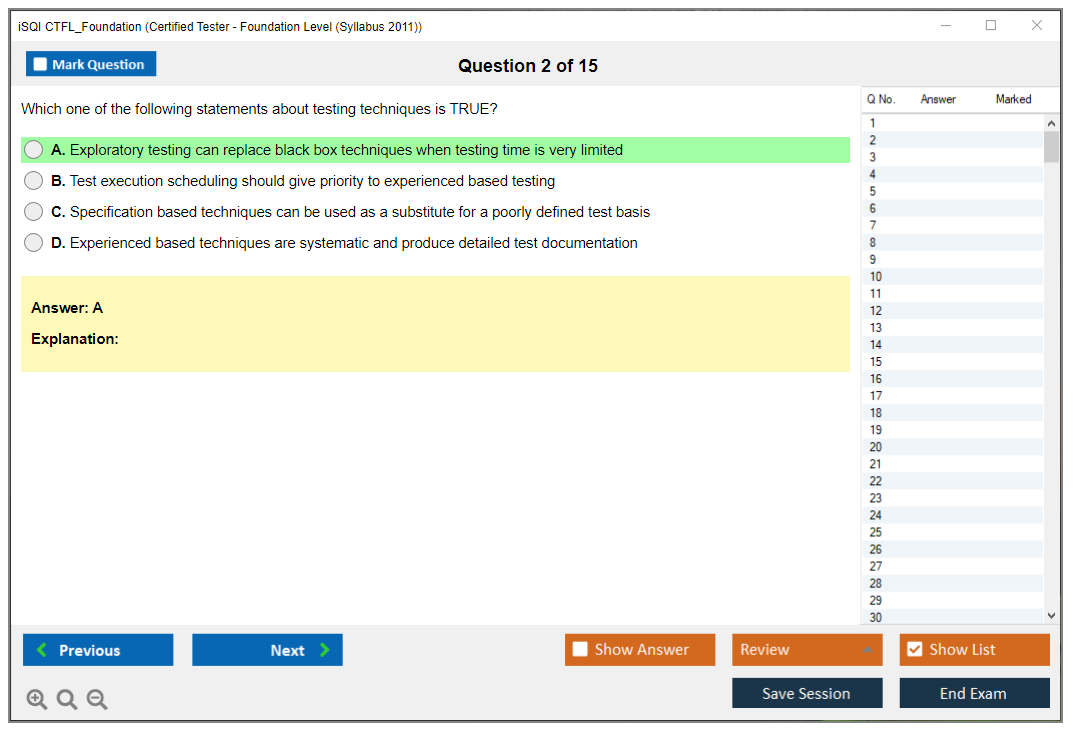The image size is (1075, 735).
Task: Go back to the Previous question
Action: pos(98,650)
